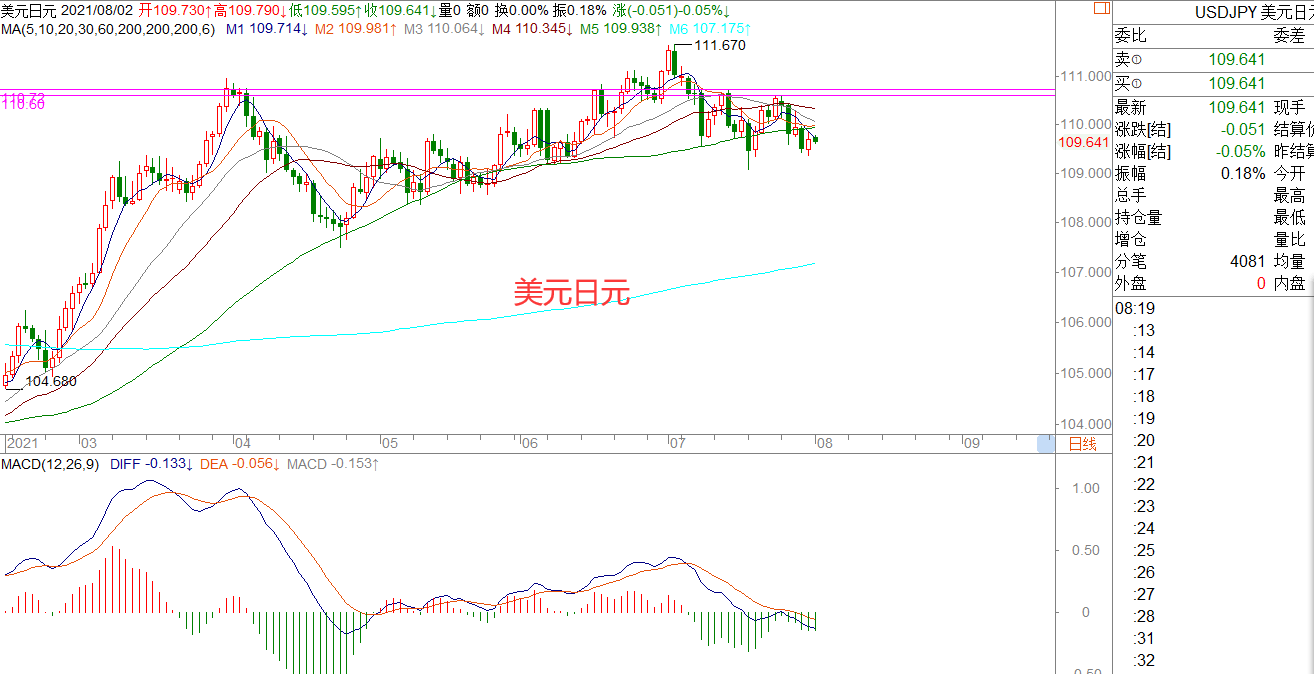Click the sell level indicator icon beside 卖

click(x=1137, y=61)
